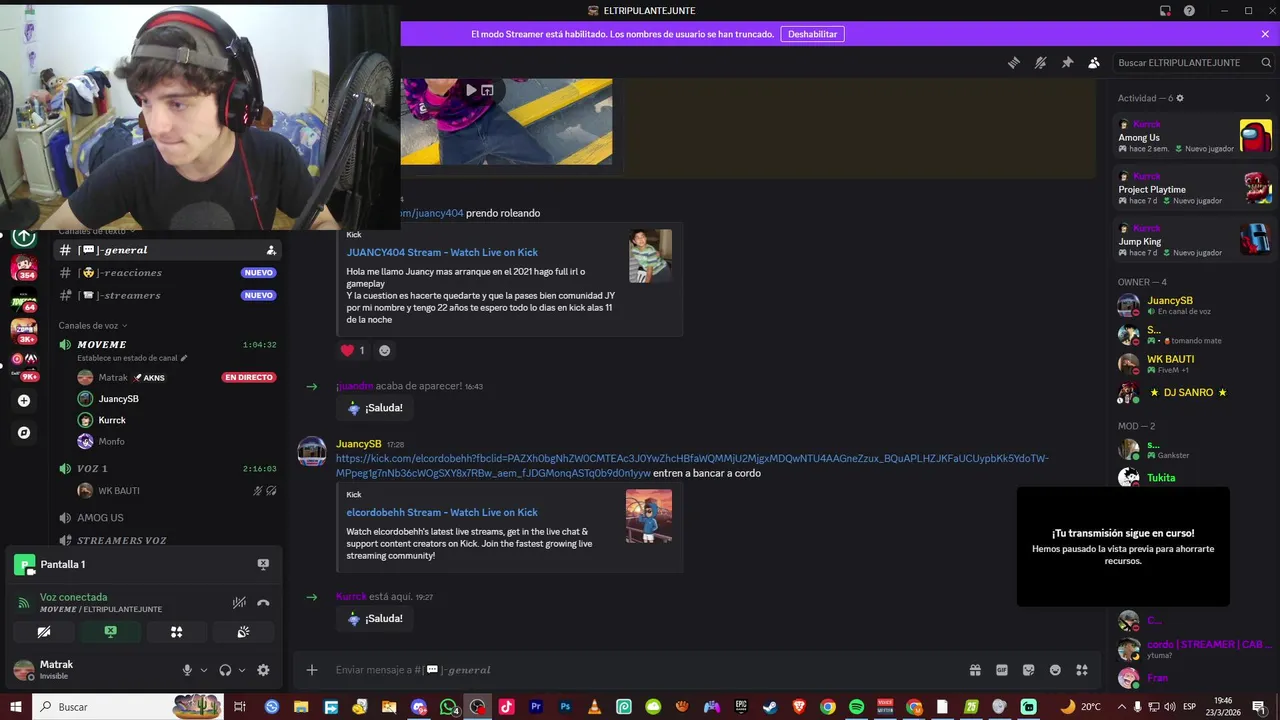Toggle screen share button in voice panel

tap(110, 632)
